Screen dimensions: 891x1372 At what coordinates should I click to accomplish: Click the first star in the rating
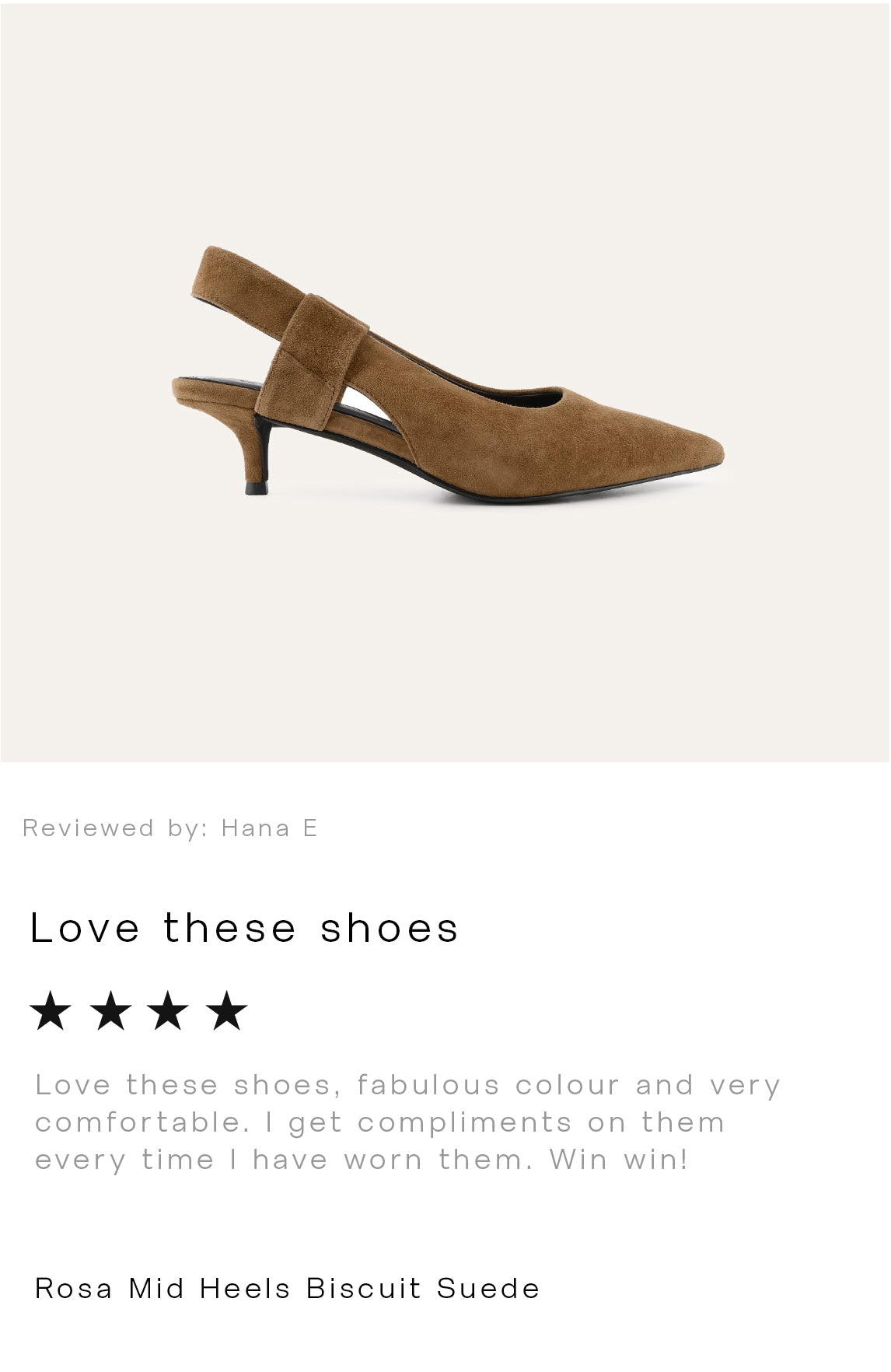pos(51,1011)
